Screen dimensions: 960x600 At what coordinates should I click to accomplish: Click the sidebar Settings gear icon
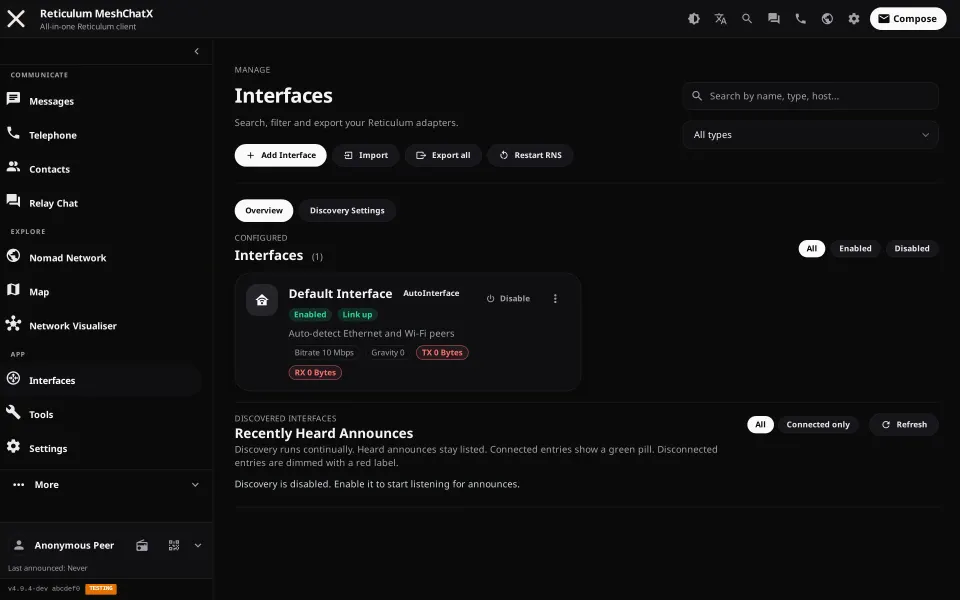[13, 446]
